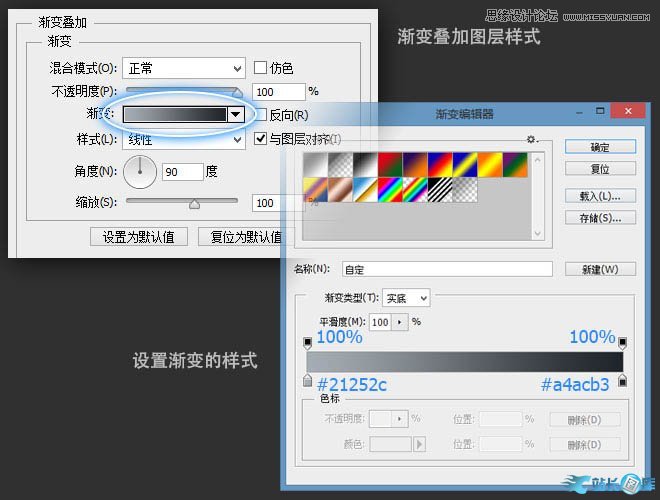Select the right color stop below gradient bar
The image size is (660, 500).
623,381
